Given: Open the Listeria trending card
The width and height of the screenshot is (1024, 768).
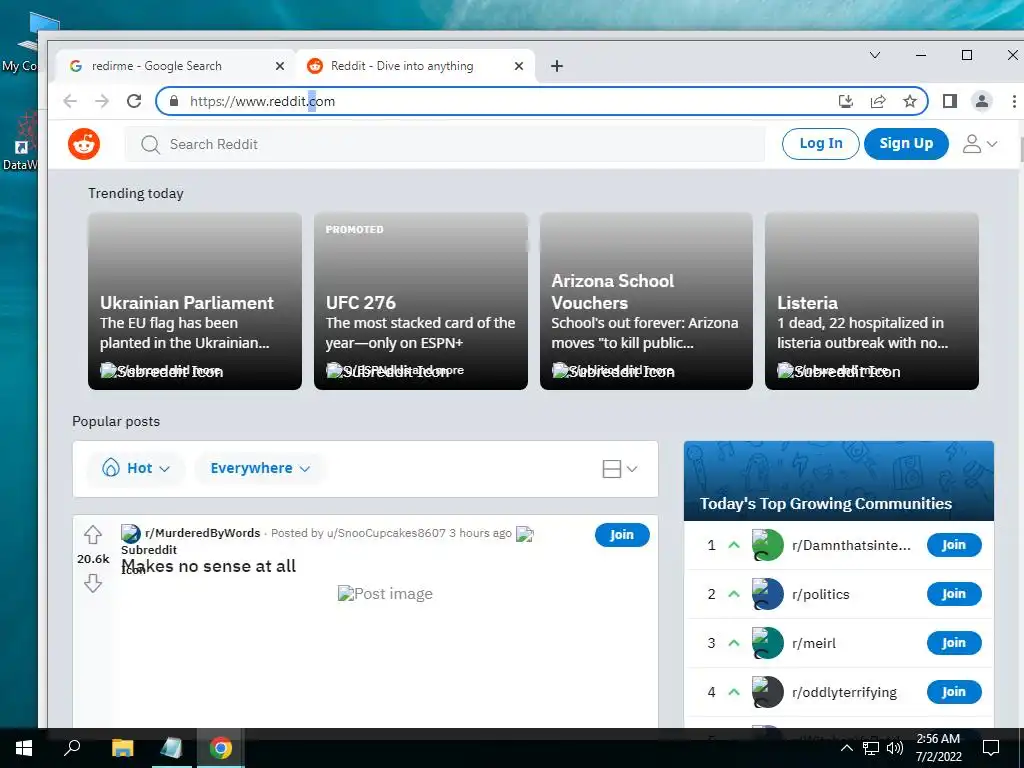Looking at the screenshot, I should (871, 301).
